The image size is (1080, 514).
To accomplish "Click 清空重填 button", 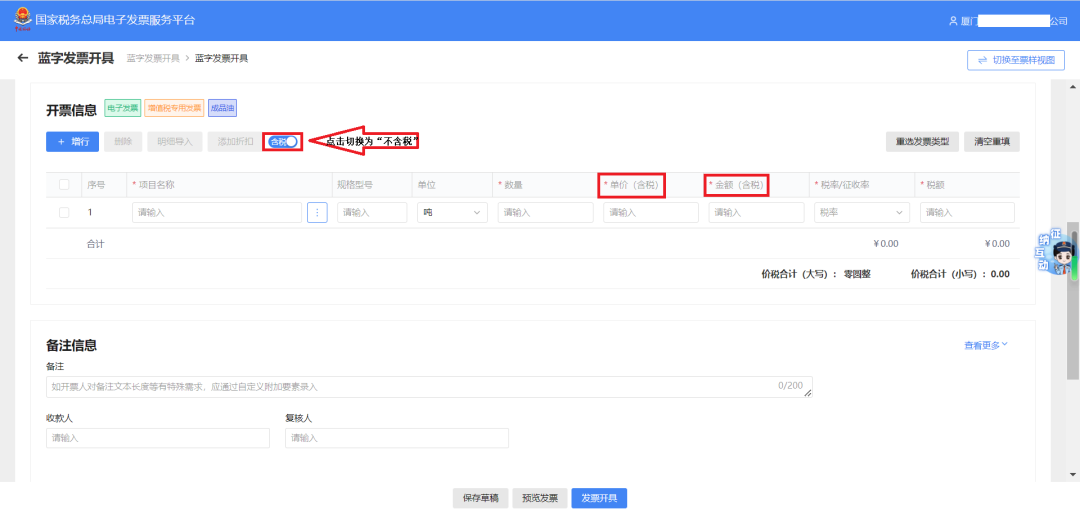I will [x=992, y=142].
